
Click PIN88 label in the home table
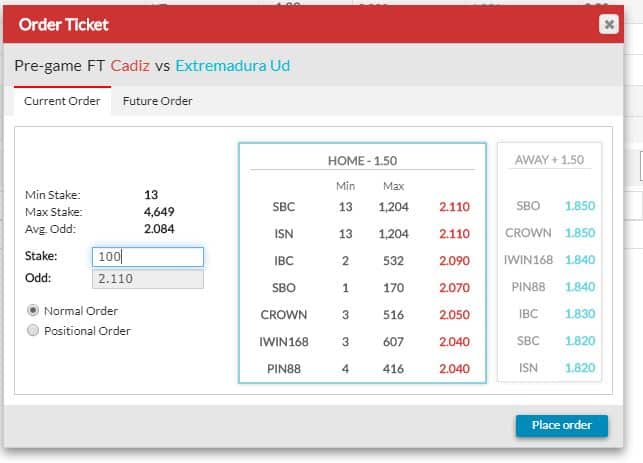284,369
